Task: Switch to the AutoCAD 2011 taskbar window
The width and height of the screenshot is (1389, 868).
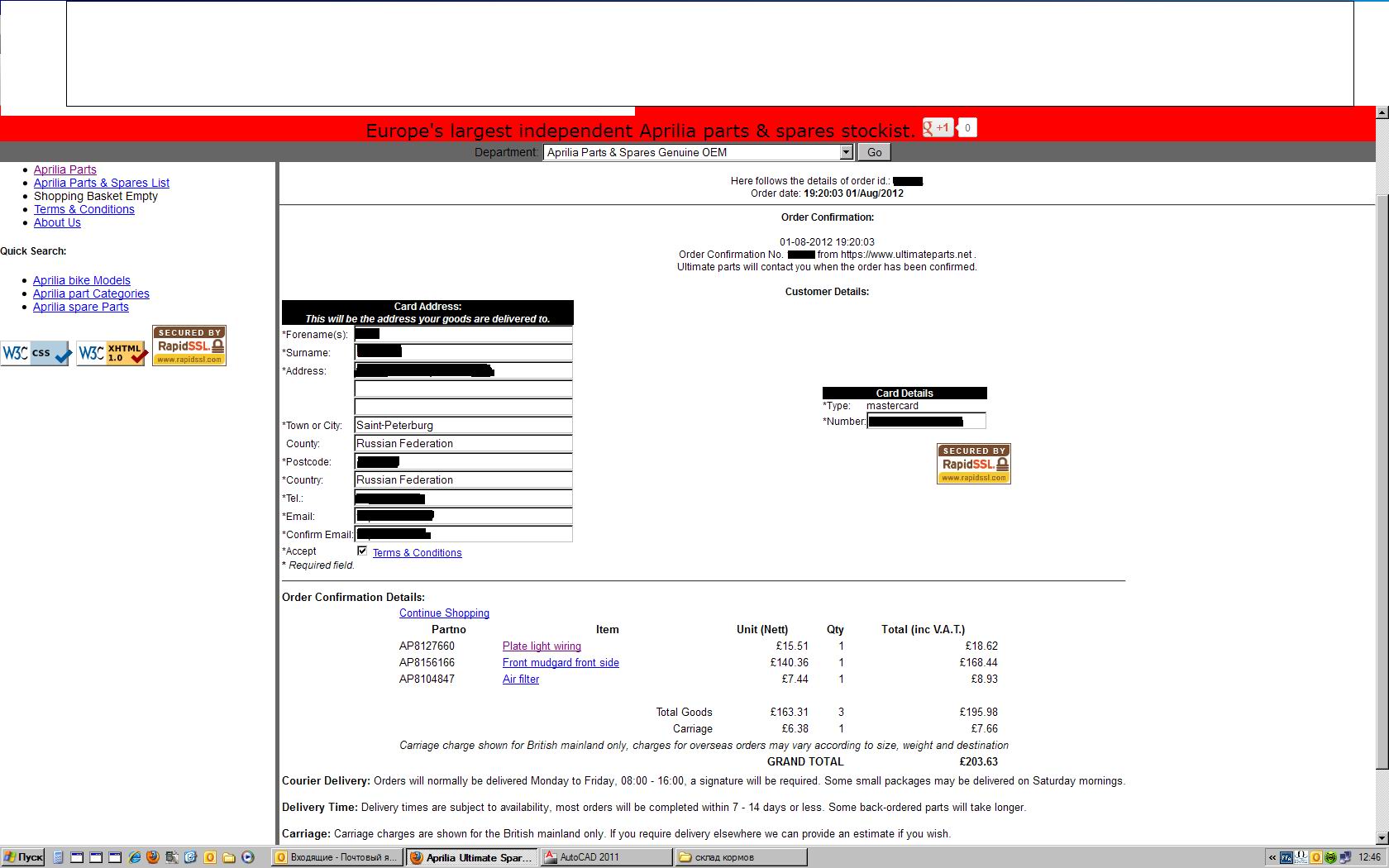Action: pos(607,857)
